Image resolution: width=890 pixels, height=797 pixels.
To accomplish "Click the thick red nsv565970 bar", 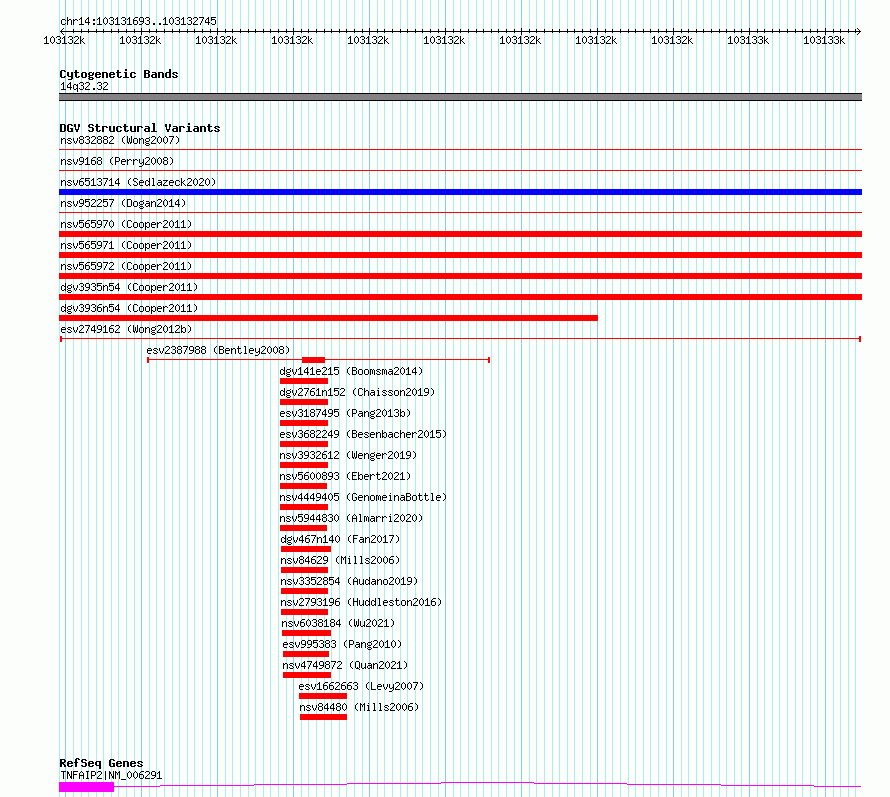I will tap(460, 234).
